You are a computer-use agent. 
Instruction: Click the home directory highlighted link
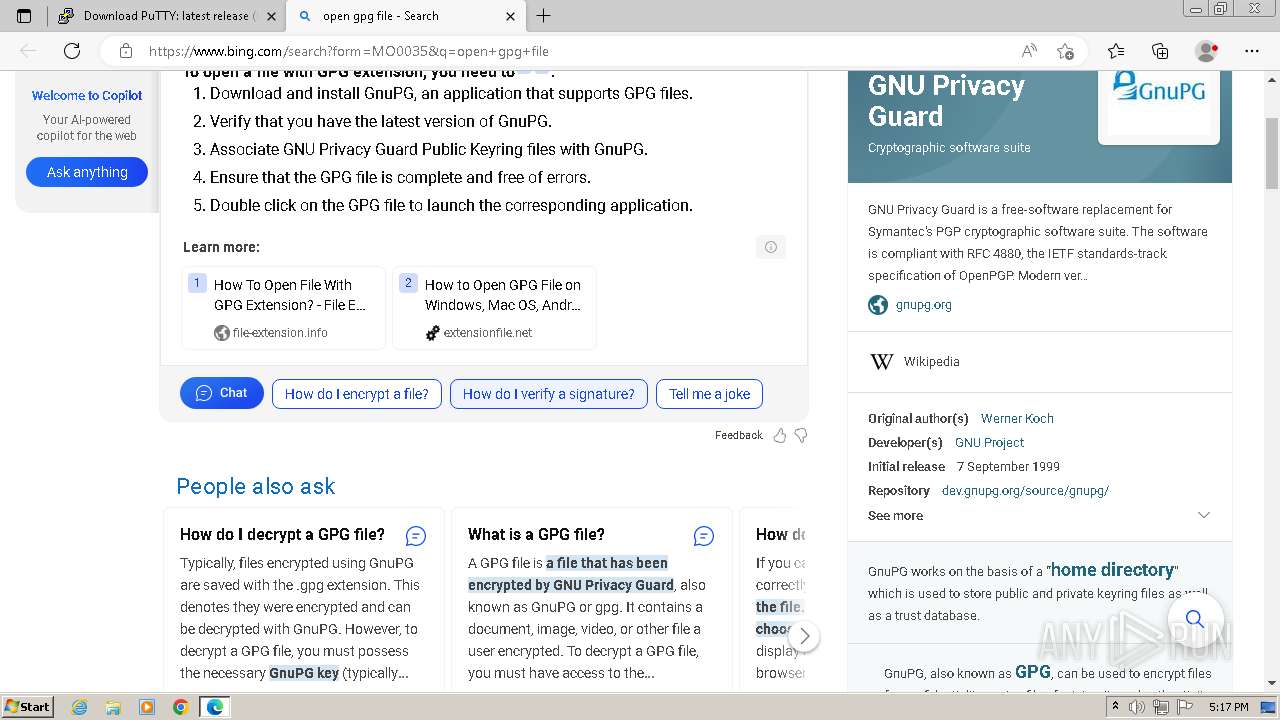(x=1112, y=570)
